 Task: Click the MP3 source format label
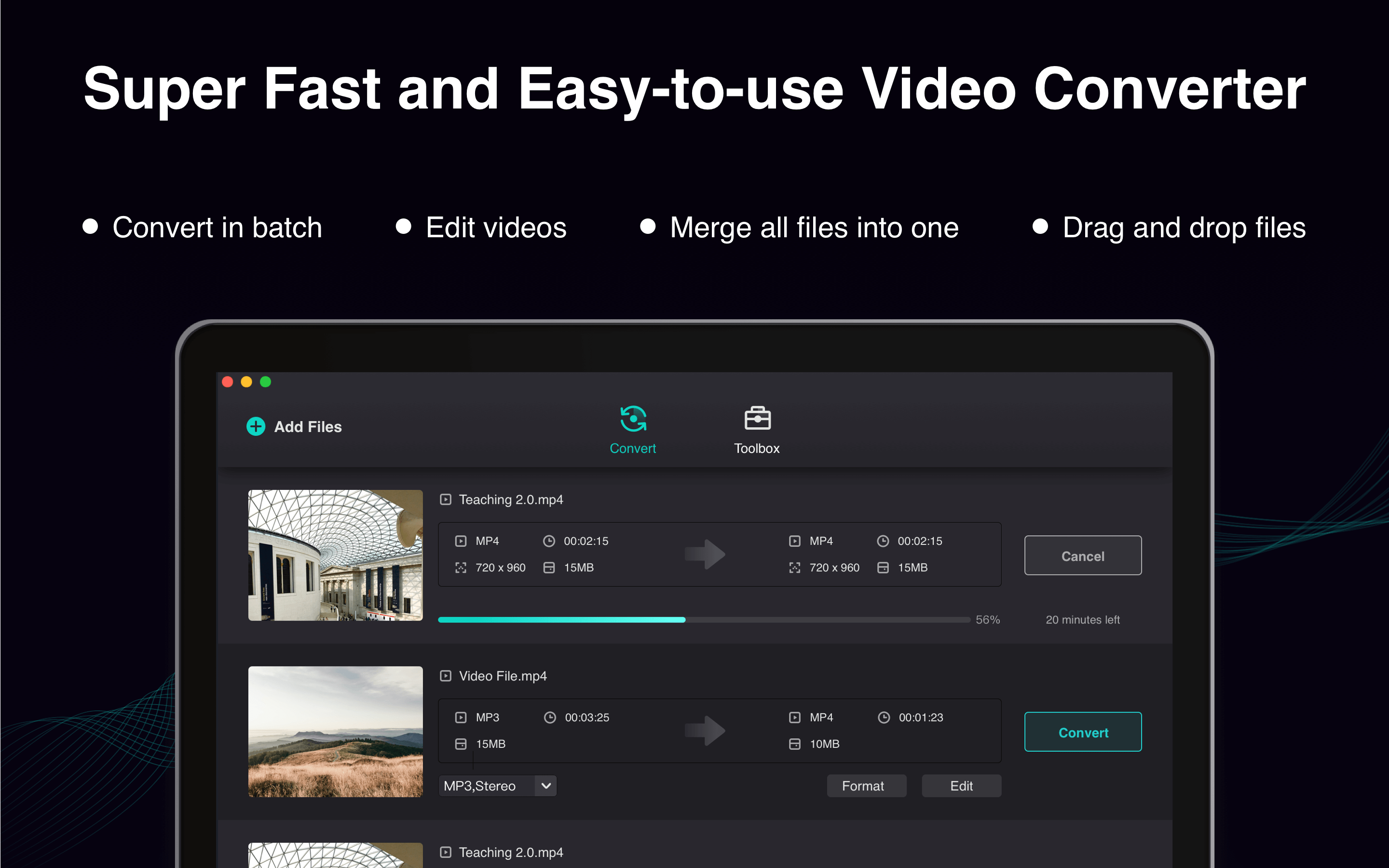click(488, 718)
